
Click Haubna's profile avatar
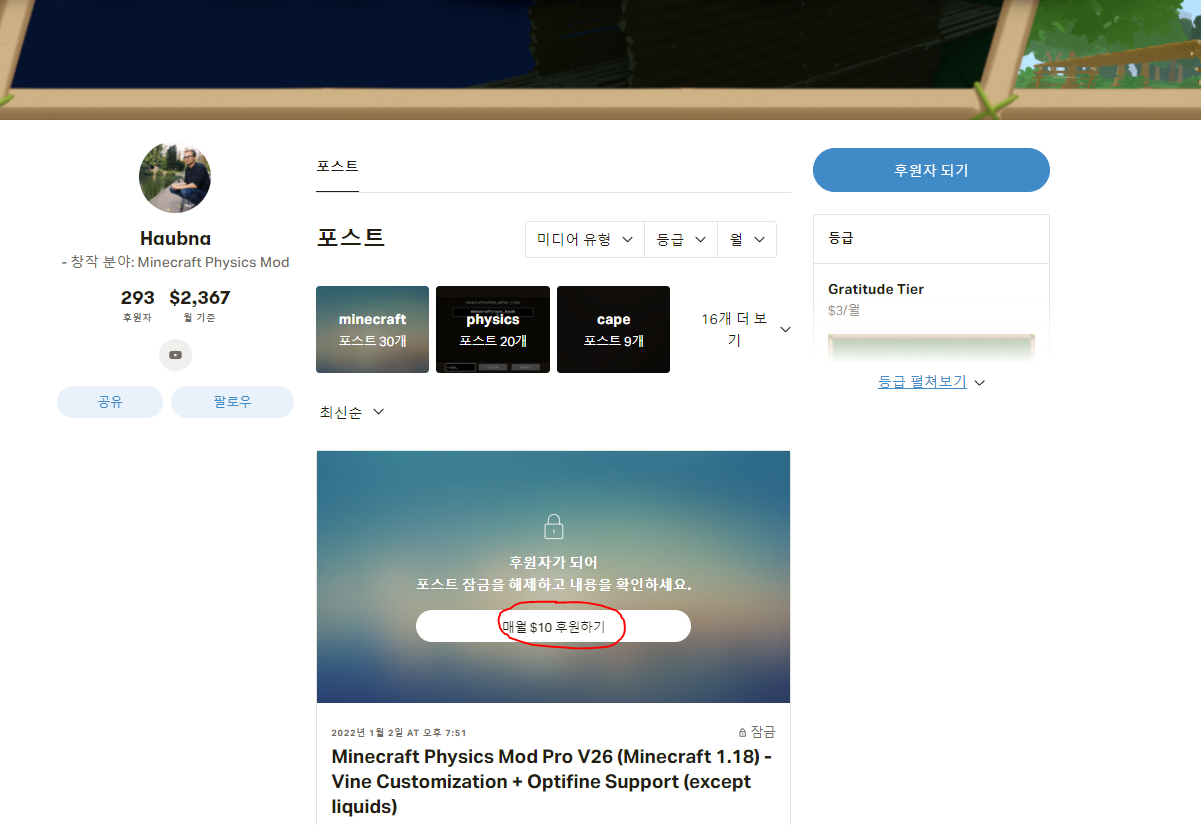click(175, 177)
